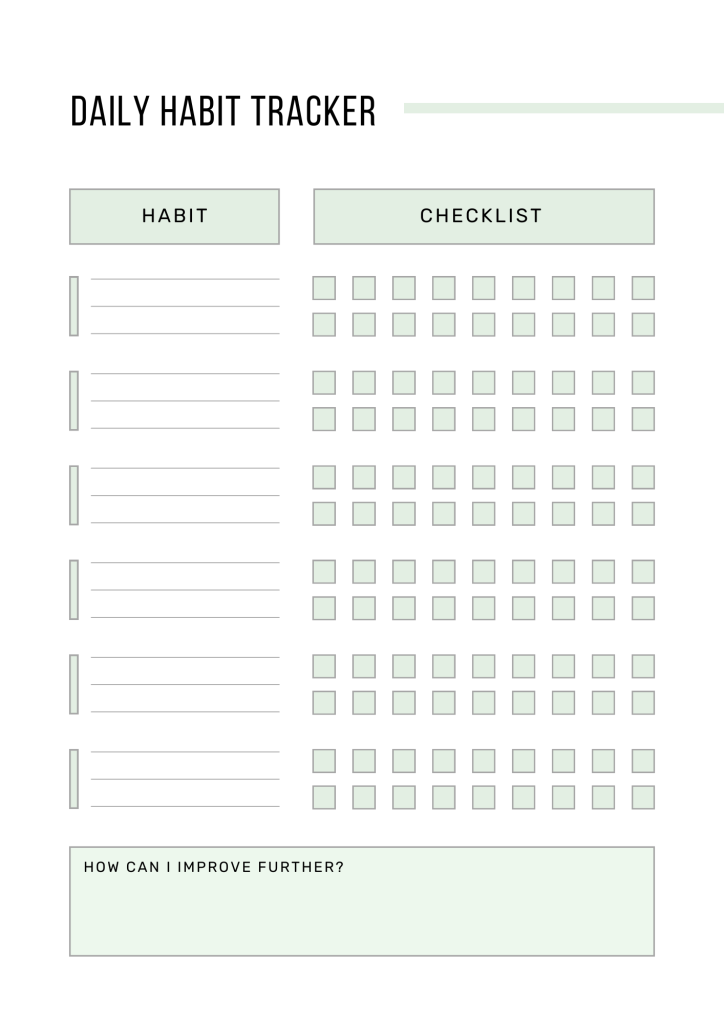Click the vertical marker bar of the second habit
Screen dimensions: 724x1024
pyautogui.click(x=74, y=401)
